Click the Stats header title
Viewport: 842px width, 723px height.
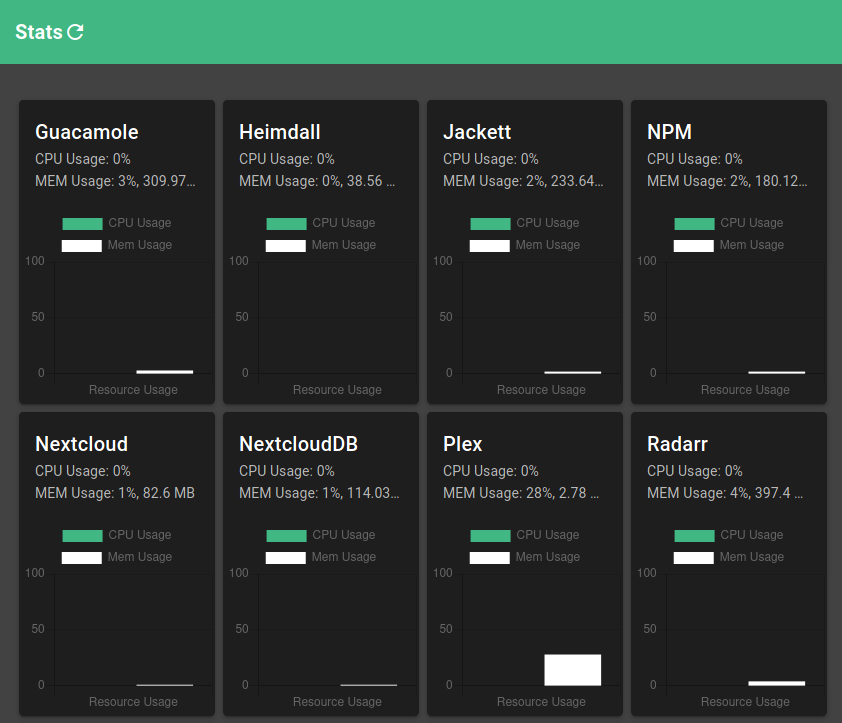click(x=39, y=32)
